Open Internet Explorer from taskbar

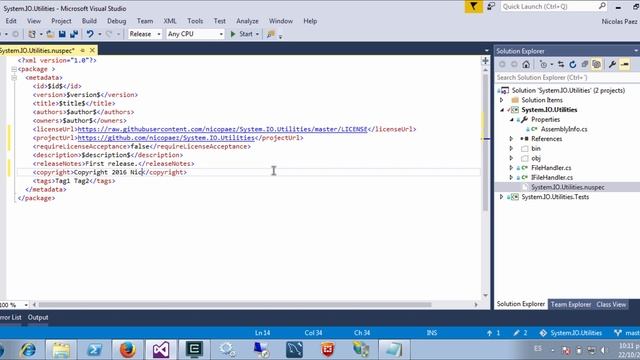click(28, 350)
